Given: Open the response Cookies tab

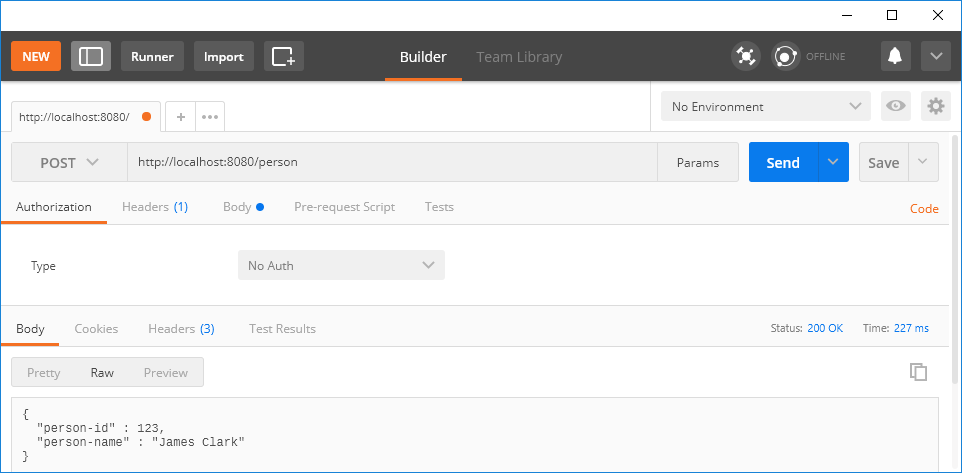Looking at the screenshot, I should click(x=96, y=329).
